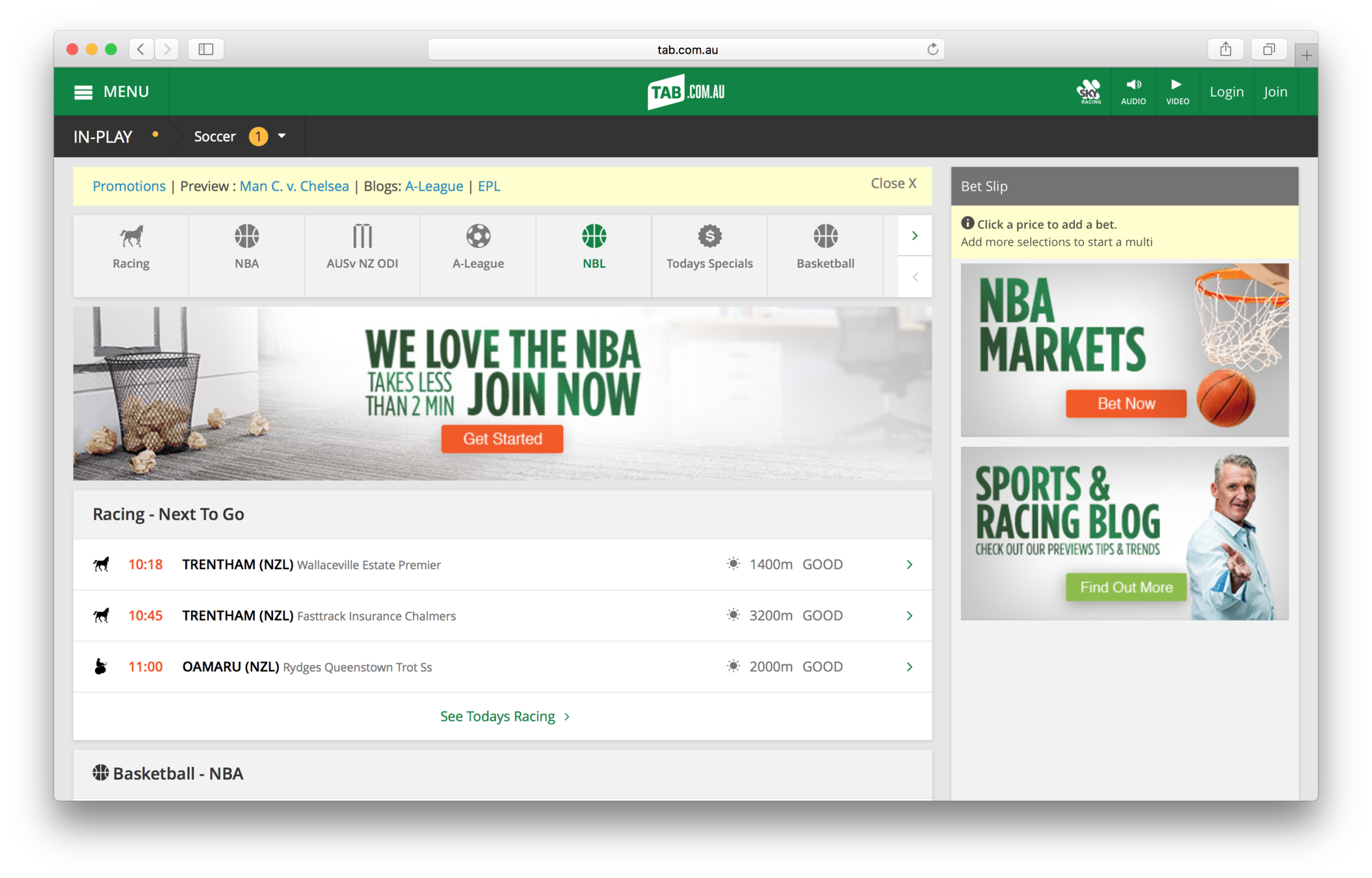Open the hamburger MENU icon

point(83,92)
